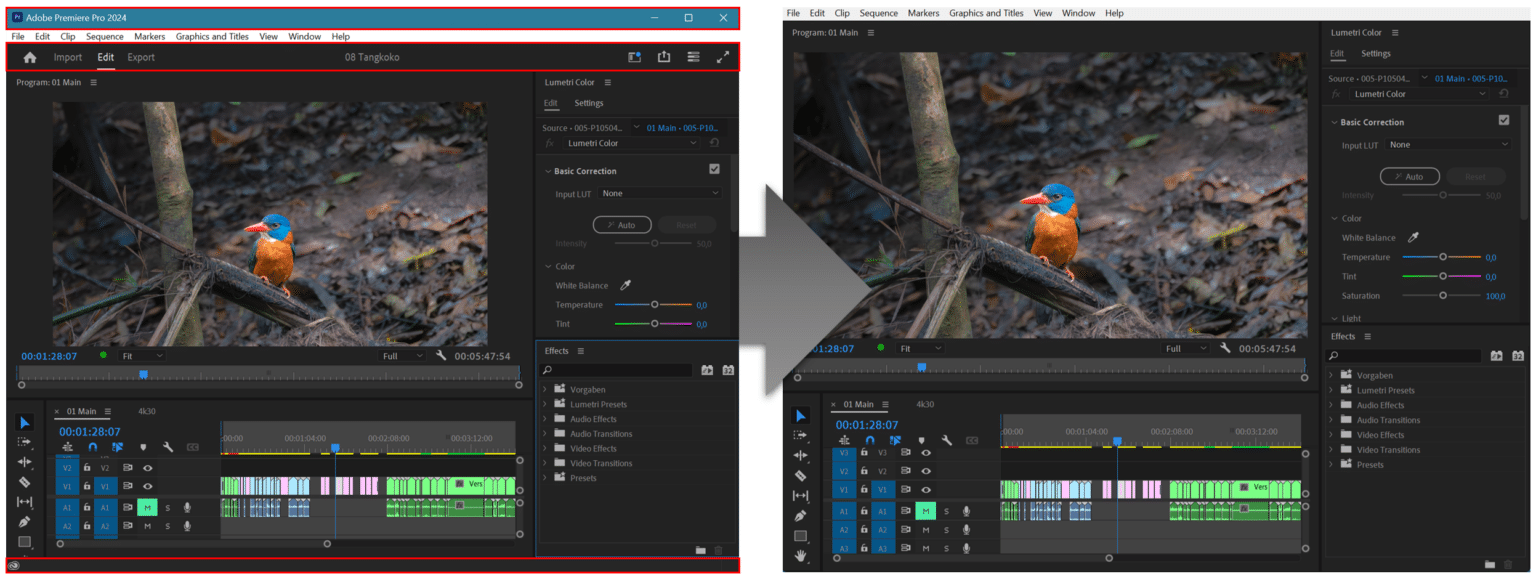The width and height of the screenshot is (1536, 579).
Task: Open the Sequence menu
Action: (105, 36)
